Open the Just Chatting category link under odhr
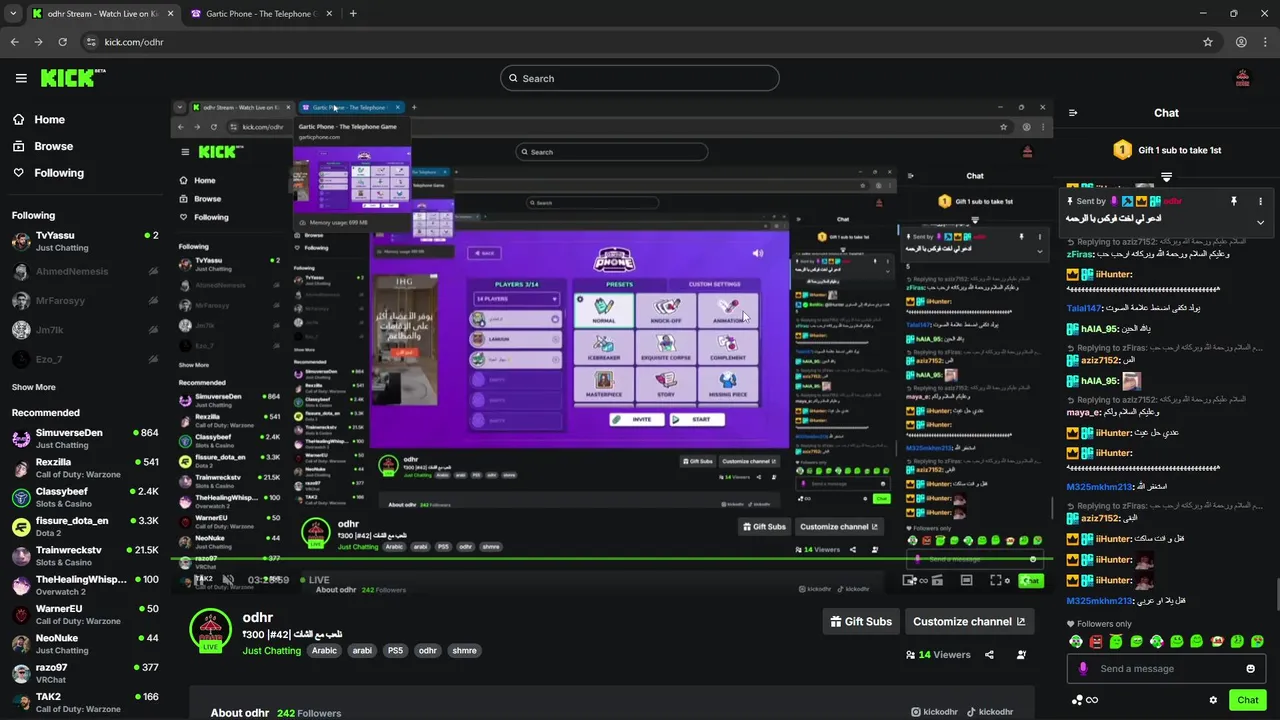This screenshot has width=1280, height=720. 272,651
